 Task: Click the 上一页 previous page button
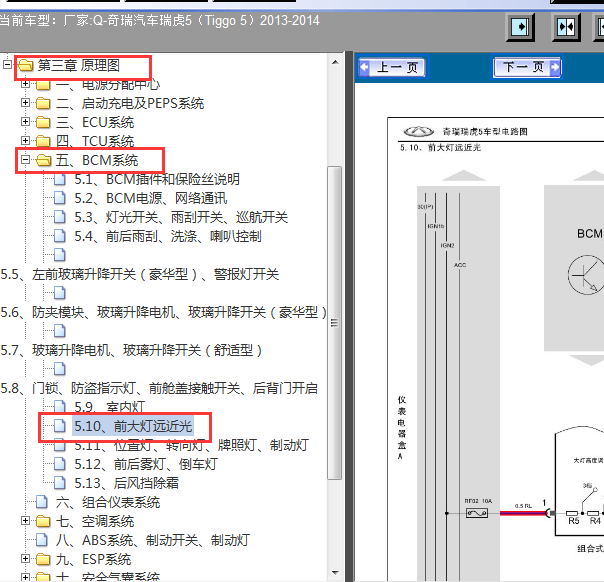391,67
